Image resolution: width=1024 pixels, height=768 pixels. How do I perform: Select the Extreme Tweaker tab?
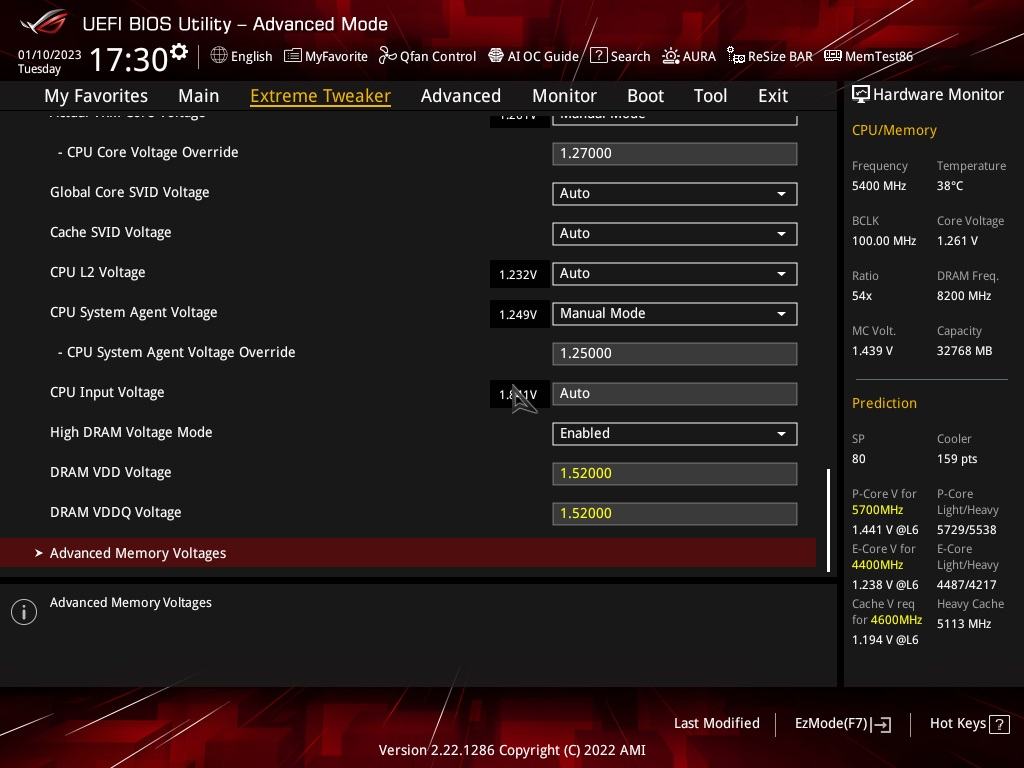coord(321,96)
